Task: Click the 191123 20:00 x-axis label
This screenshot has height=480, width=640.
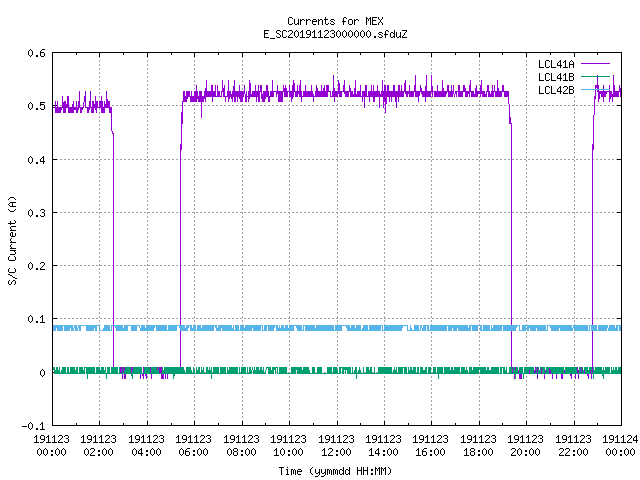Action: [525, 446]
